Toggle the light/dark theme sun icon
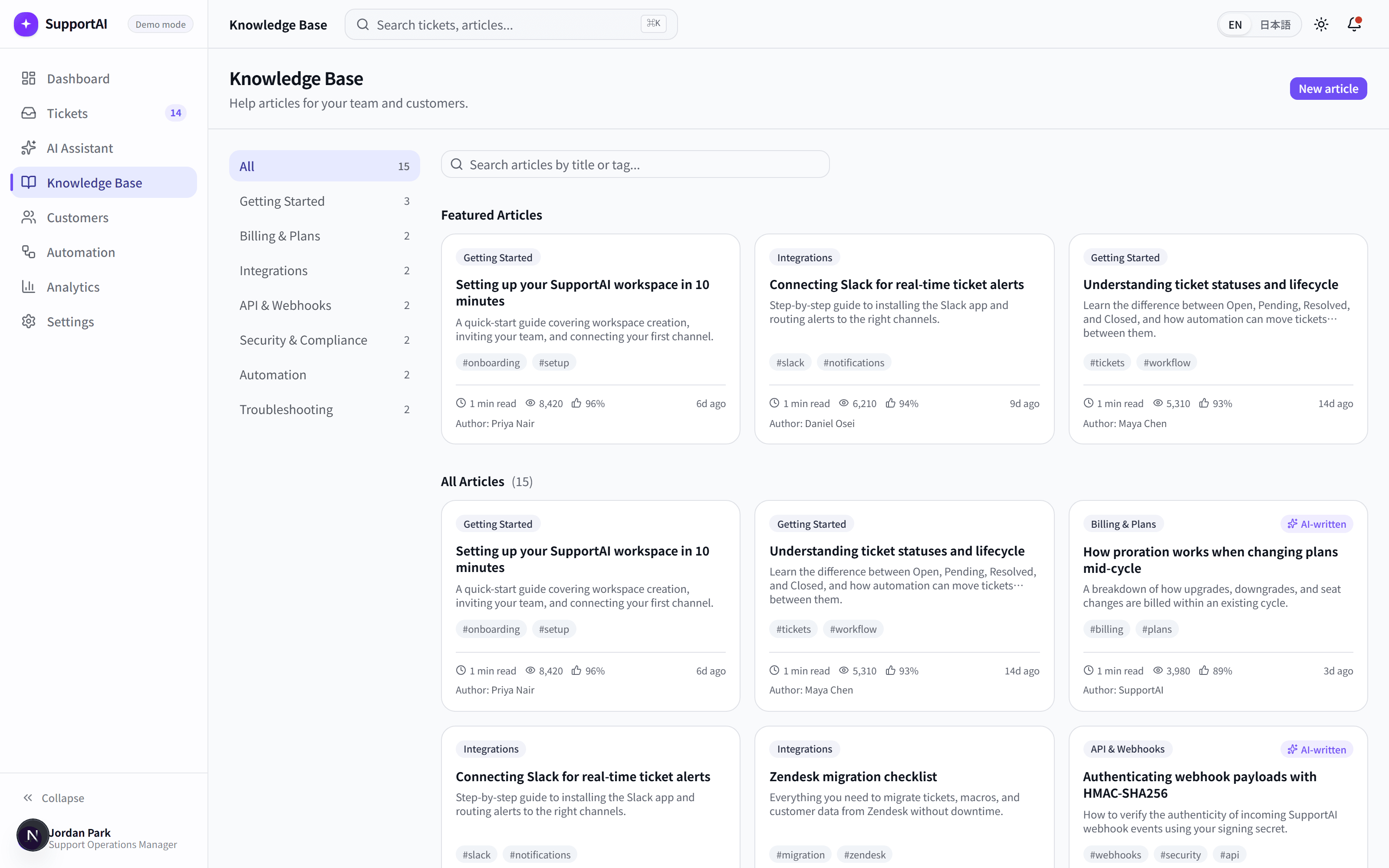Image resolution: width=1389 pixels, height=868 pixels. click(x=1321, y=24)
